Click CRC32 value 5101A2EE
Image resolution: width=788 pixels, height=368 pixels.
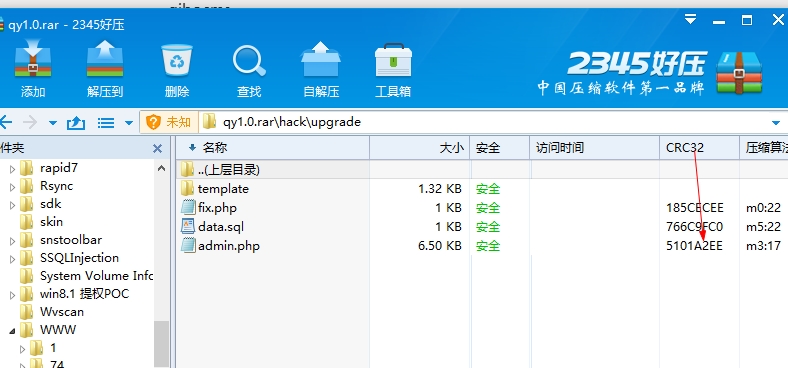(x=695, y=246)
